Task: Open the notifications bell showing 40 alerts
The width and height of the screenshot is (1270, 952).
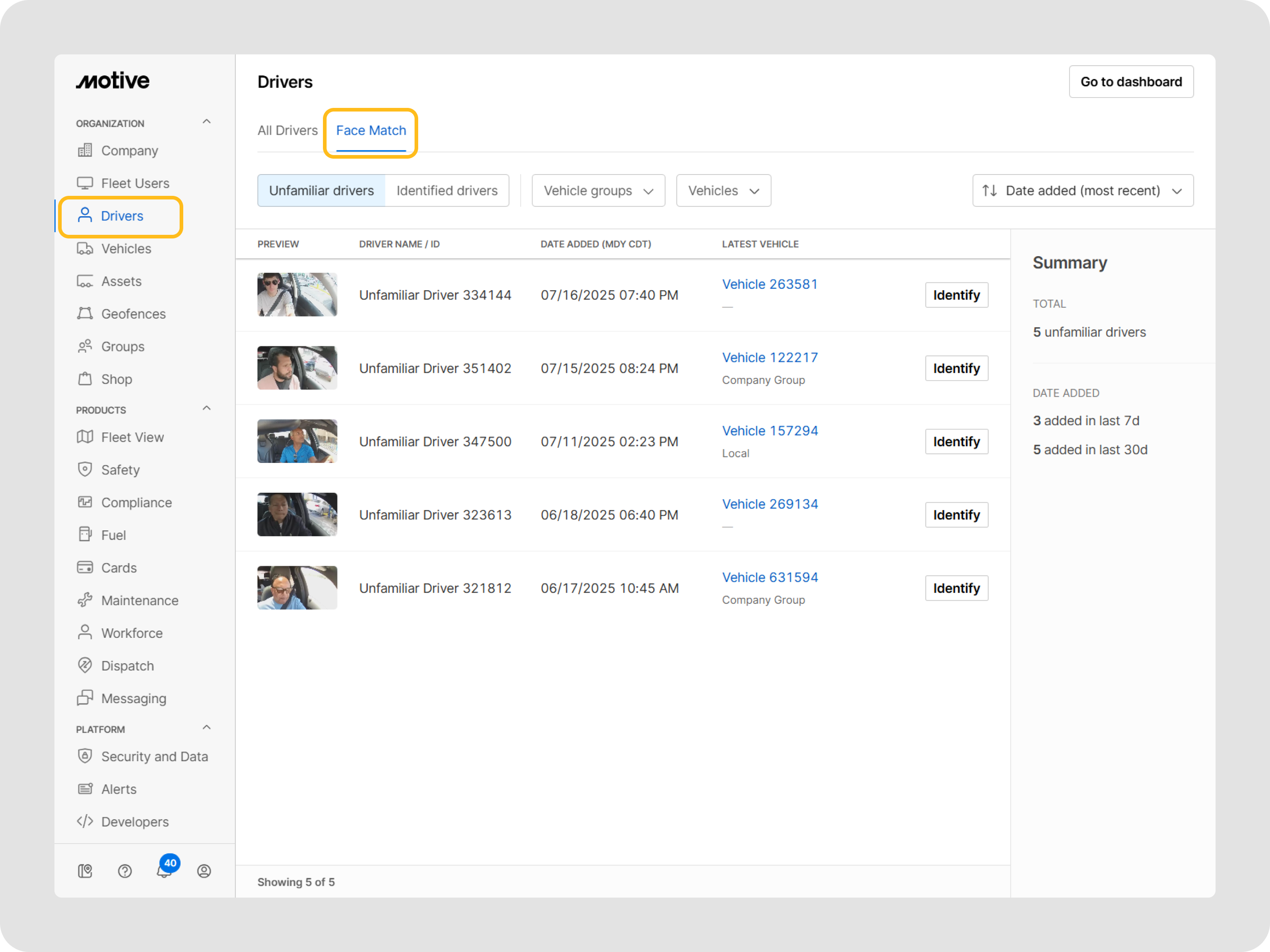Action: click(164, 870)
